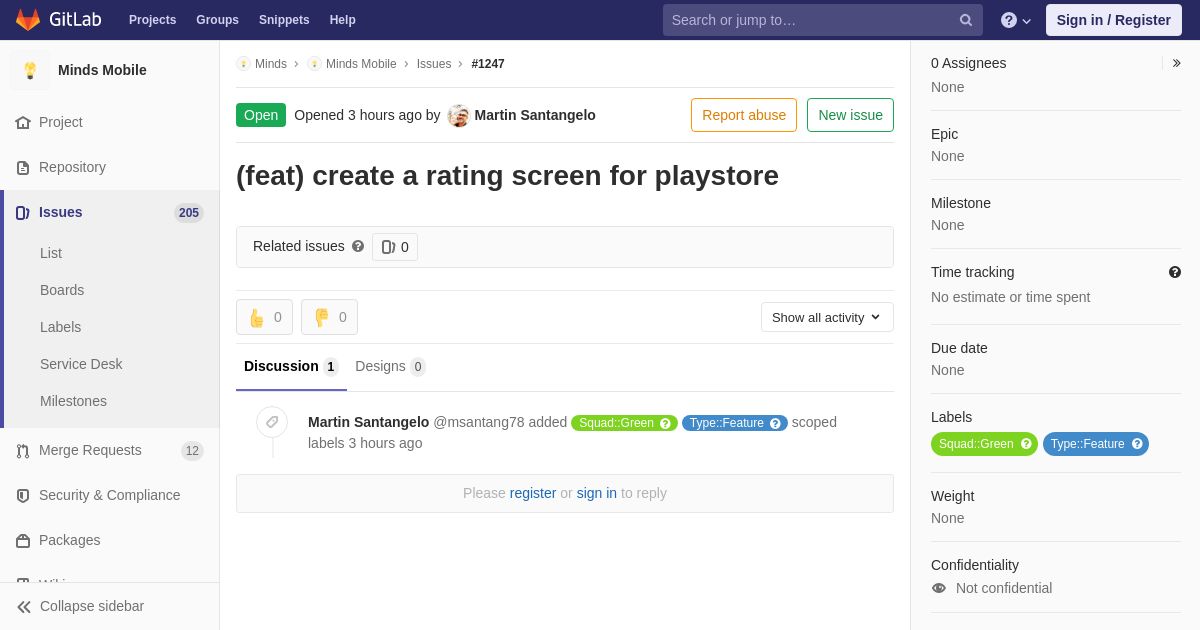Viewport: 1200px width, 630px height.
Task: Click the search magnifier icon
Action: click(x=966, y=20)
